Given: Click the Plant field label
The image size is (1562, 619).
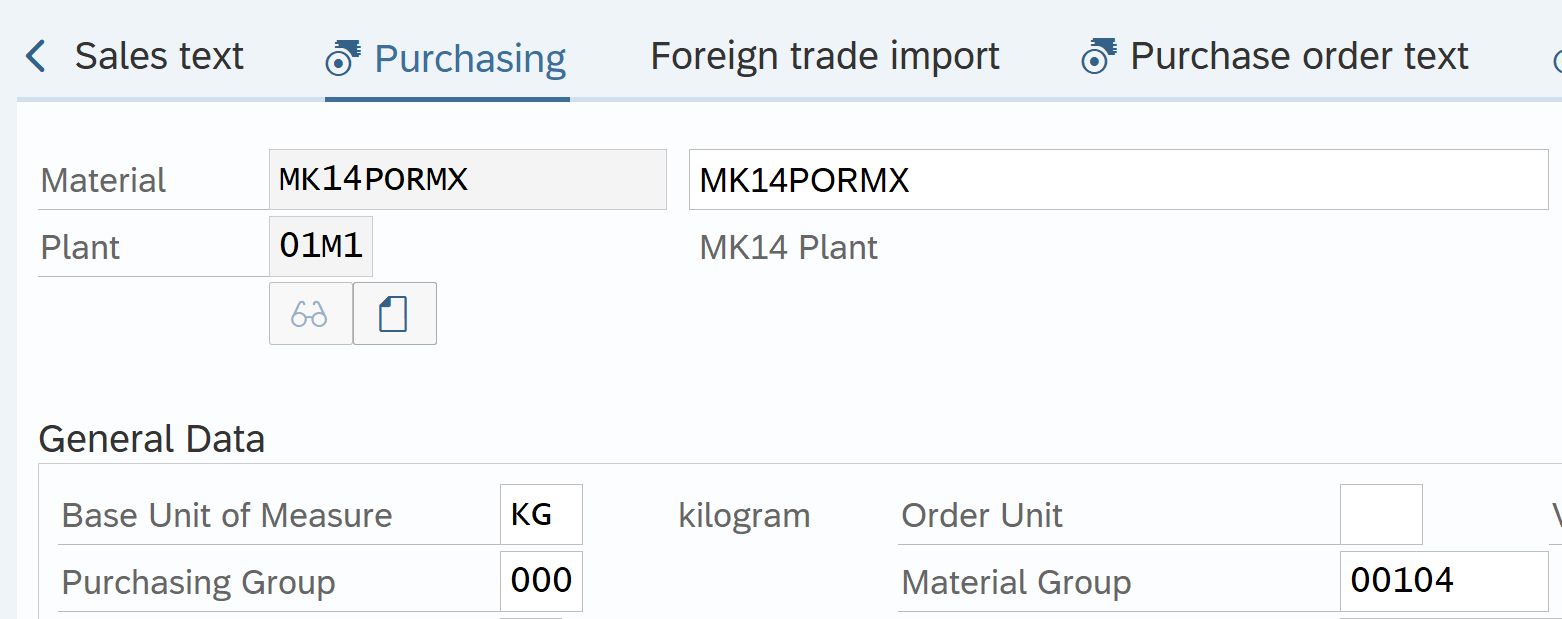Looking at the screenshot, I should click(80, 248).
